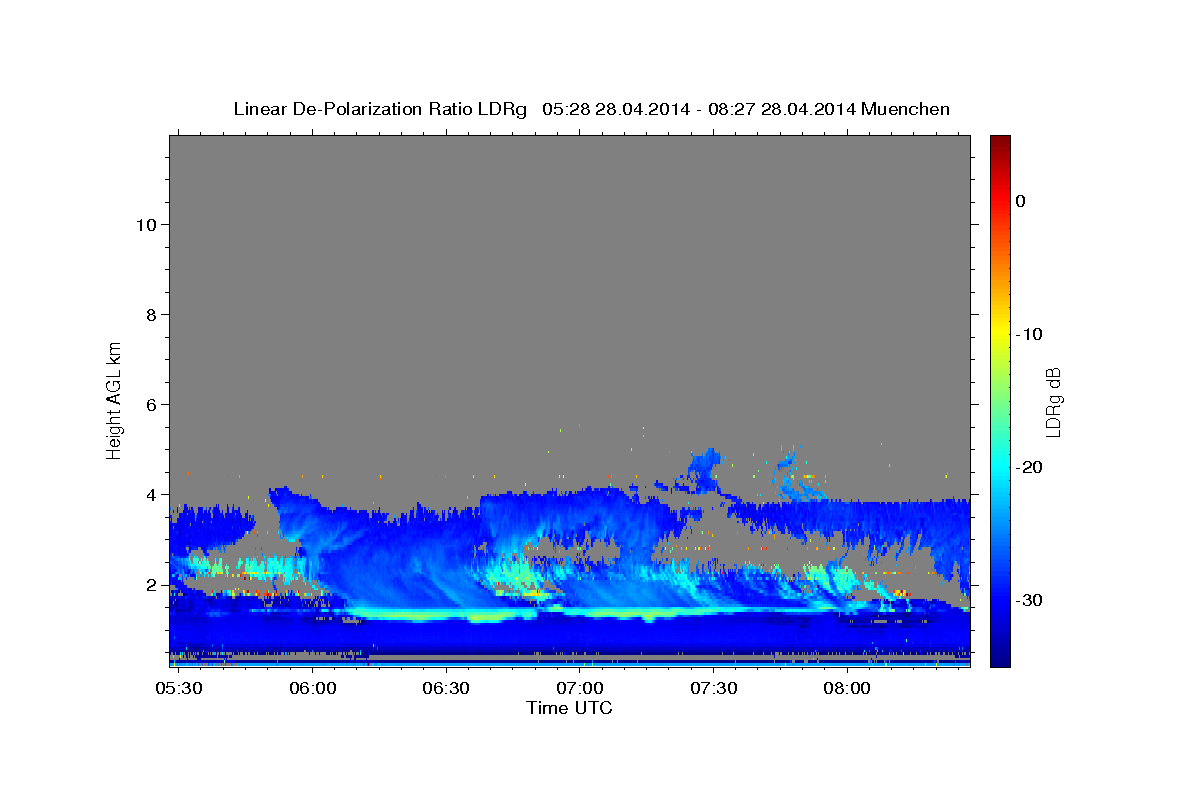
Task: Click the 'Muenchen' location label in the title
Action: [x=905, y=109]
